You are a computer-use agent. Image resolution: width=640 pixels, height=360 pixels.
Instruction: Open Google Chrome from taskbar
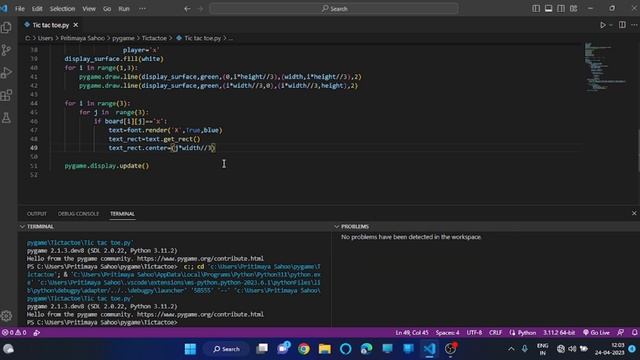pyautogui.click(x=304, y=349)
